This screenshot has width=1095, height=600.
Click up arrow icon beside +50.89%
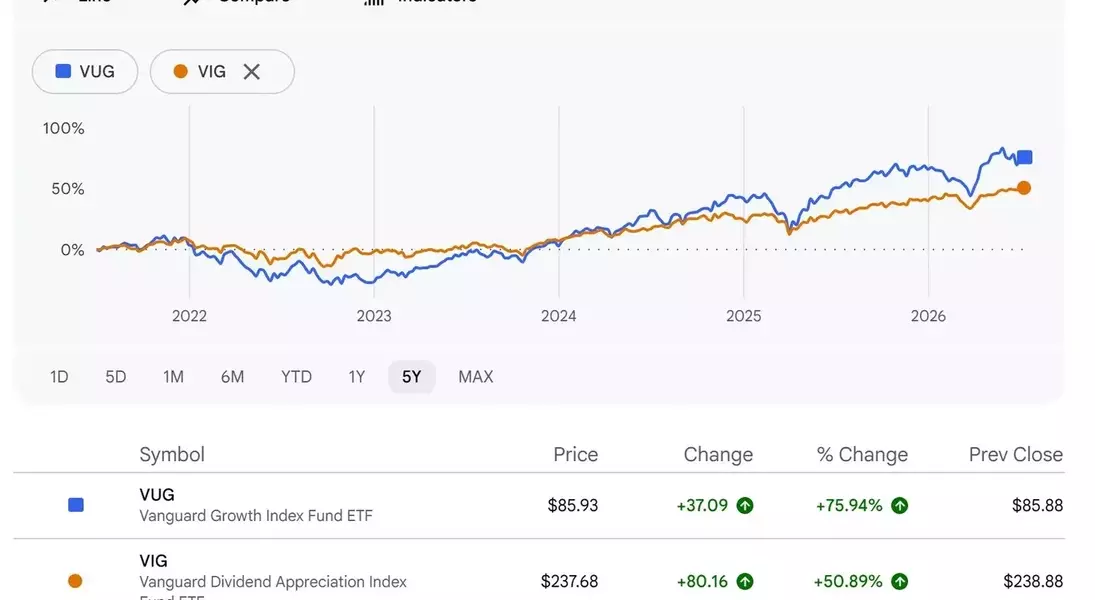pyautogui.click(x=899, y=581)
